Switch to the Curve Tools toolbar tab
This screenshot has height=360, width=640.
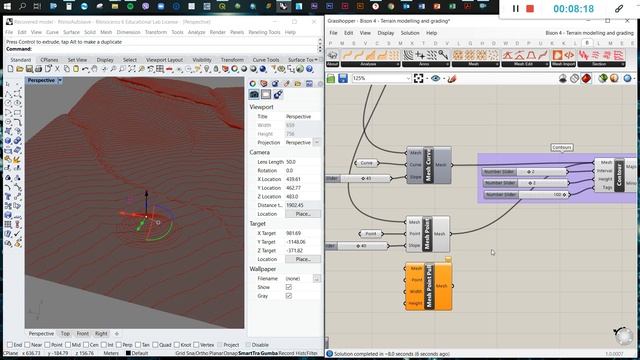coord(266,60)
